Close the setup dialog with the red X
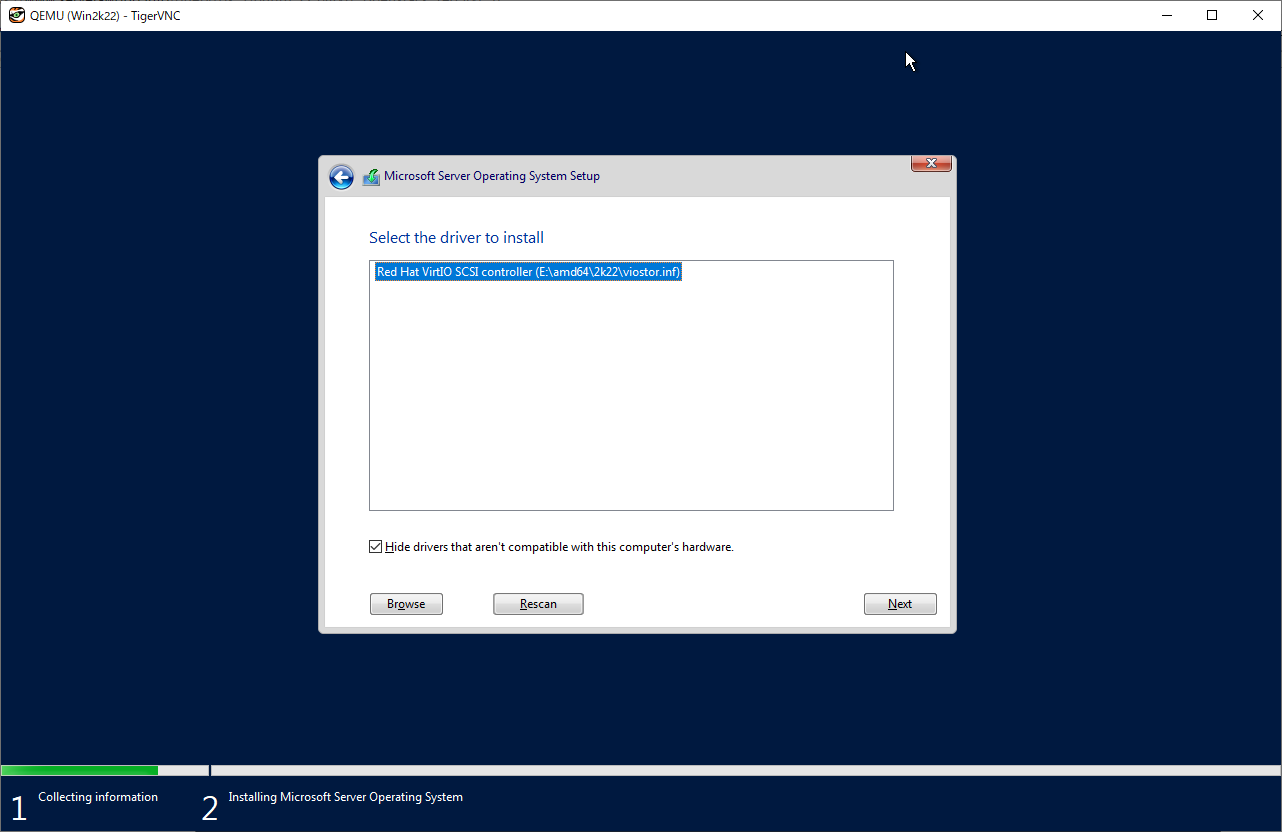 tap(931, 164)
